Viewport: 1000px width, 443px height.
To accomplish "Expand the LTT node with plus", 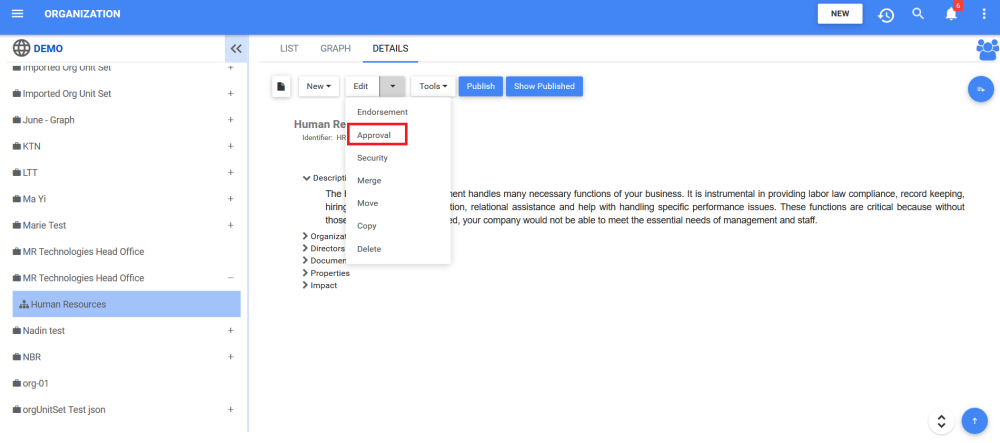I will click(231, 173).
